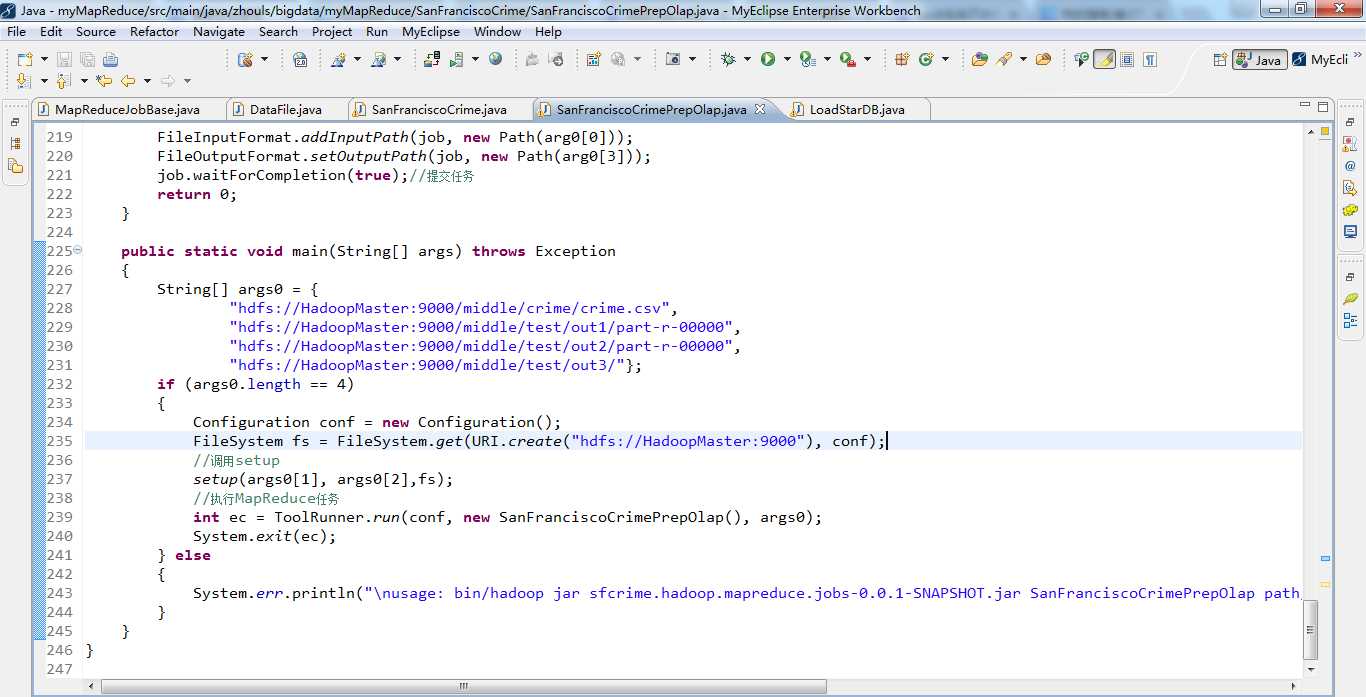The image size is (1366, 697).
Task: Click the Problems icon in right sidebar
Action: 1350,144
